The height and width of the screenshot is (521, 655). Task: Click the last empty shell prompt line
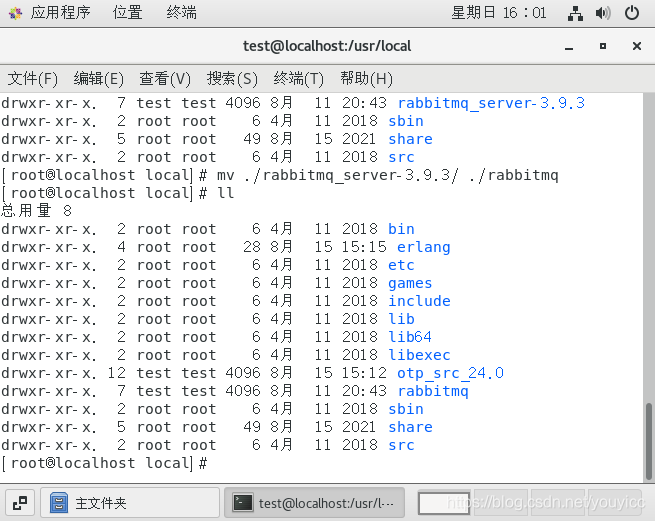point(104,463)
